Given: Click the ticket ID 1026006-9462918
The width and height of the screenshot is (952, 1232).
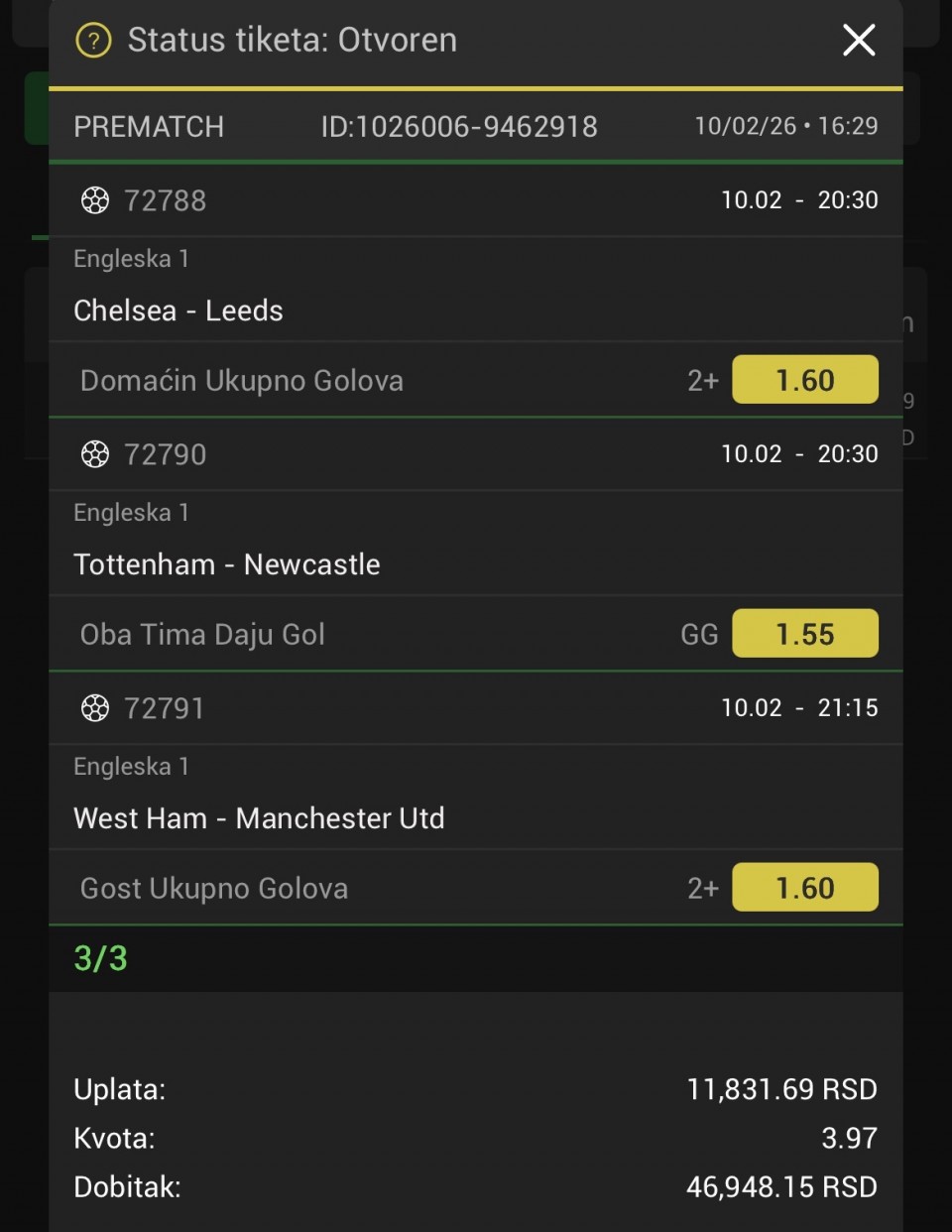Looking at the screenshot, I should pos(459,127).
